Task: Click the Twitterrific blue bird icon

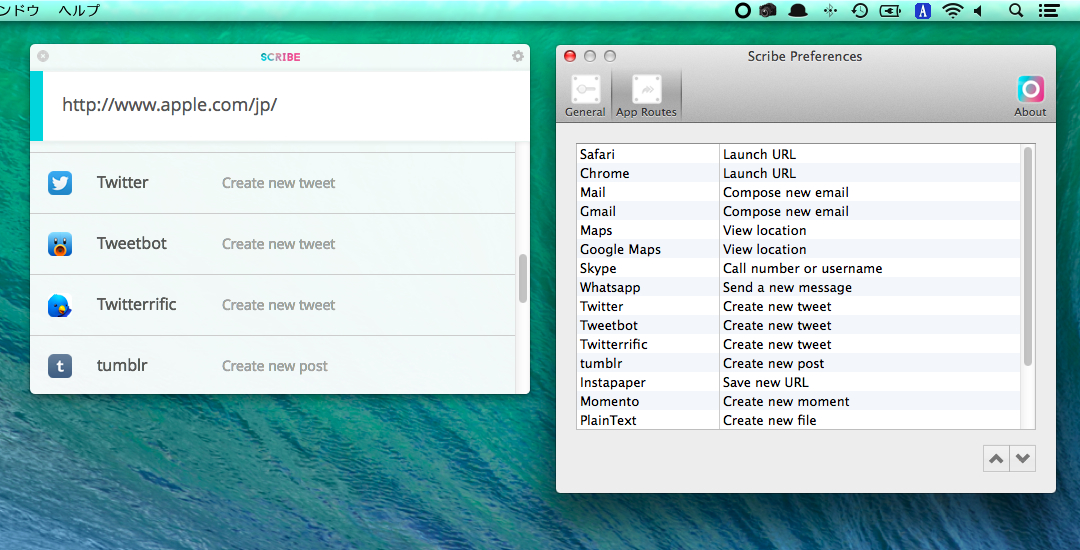Action: (x=60, y=305)
